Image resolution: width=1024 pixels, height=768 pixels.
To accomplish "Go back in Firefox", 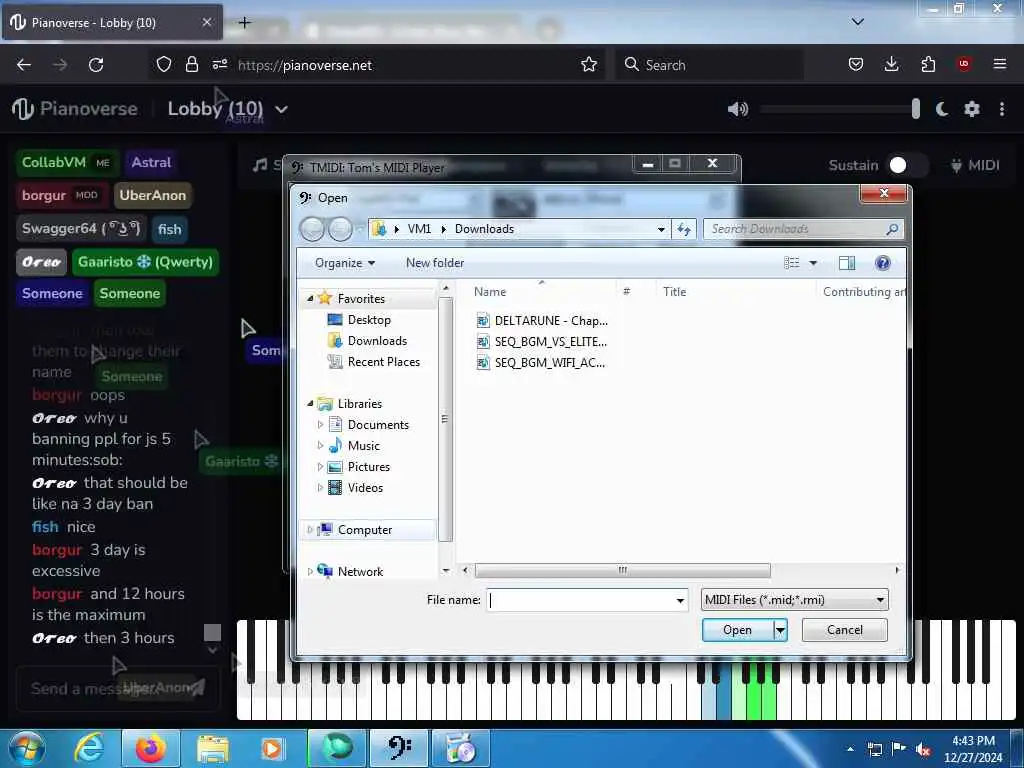I will 24,65.
